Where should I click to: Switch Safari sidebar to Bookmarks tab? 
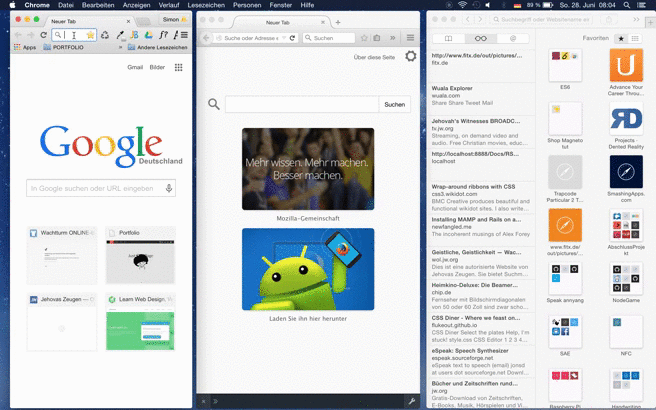click(448, 38)
